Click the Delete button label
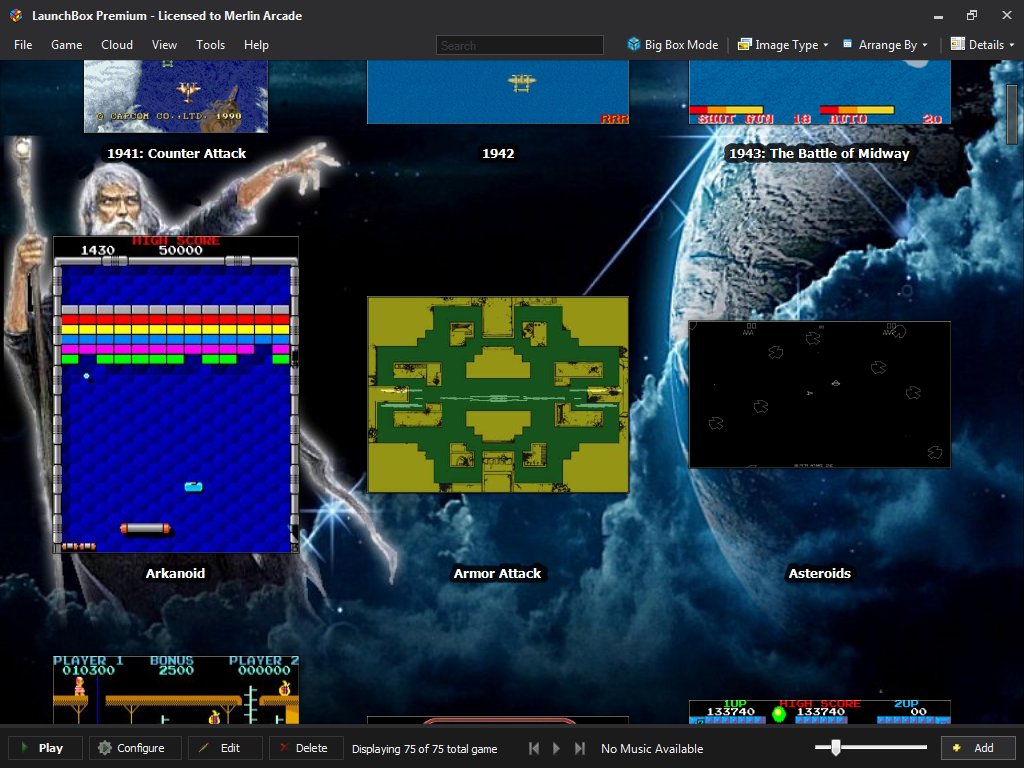 (312, 748)
